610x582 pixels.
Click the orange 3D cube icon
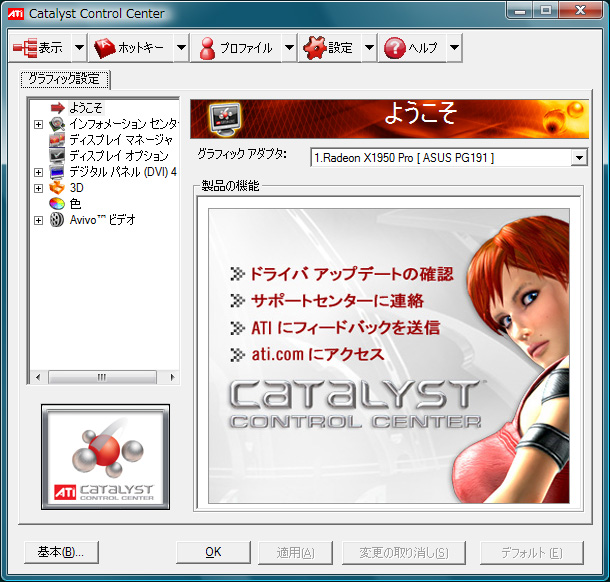(57, 188)
